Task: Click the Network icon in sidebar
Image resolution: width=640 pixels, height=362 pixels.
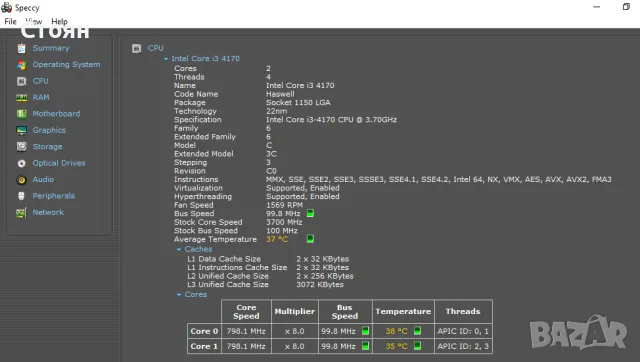Action: [22, 213]
